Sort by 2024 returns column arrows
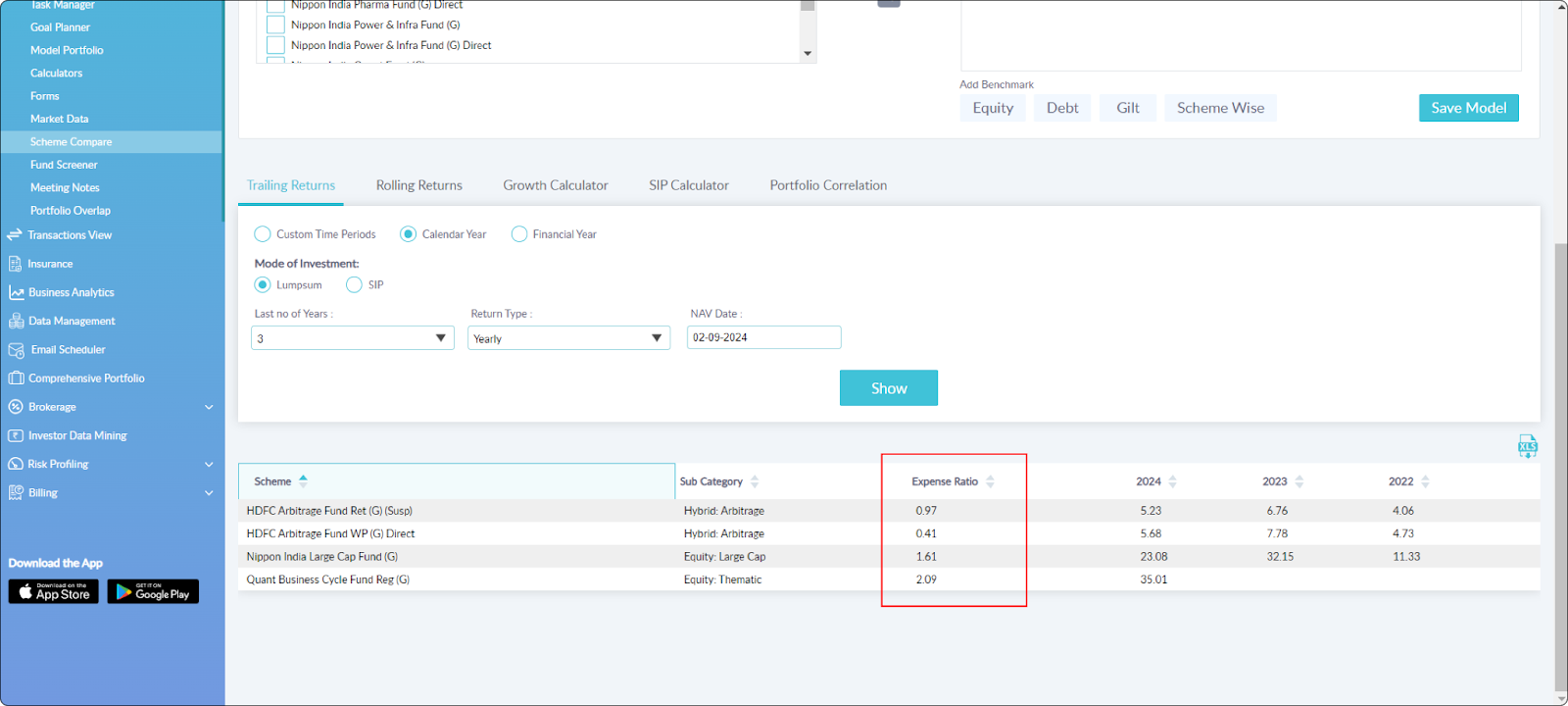Viewport: 1568px width, 706px height. [1172, 481]
